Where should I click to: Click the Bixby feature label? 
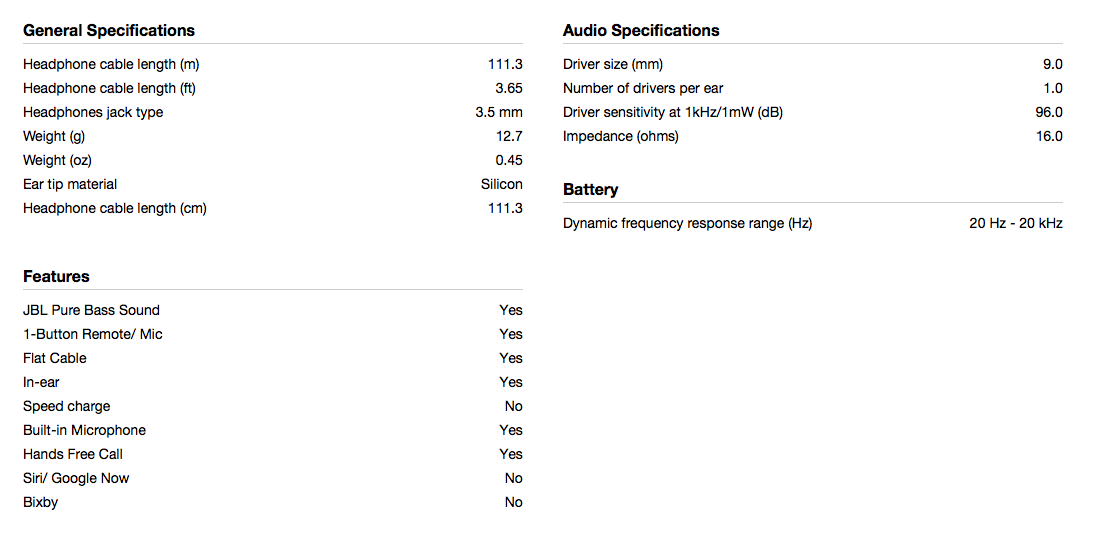40,503
